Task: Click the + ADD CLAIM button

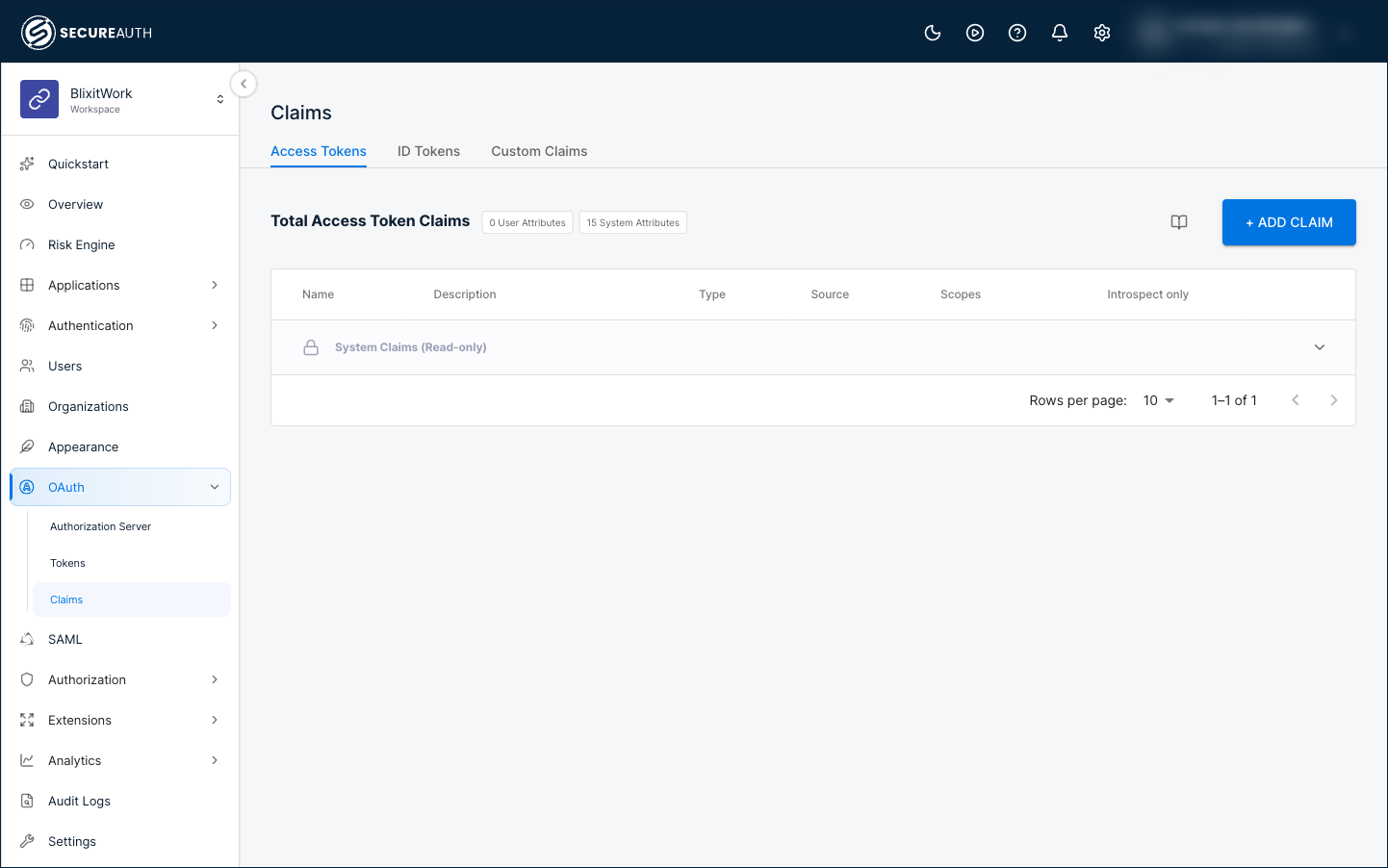Action: (x=1289, y=222)
